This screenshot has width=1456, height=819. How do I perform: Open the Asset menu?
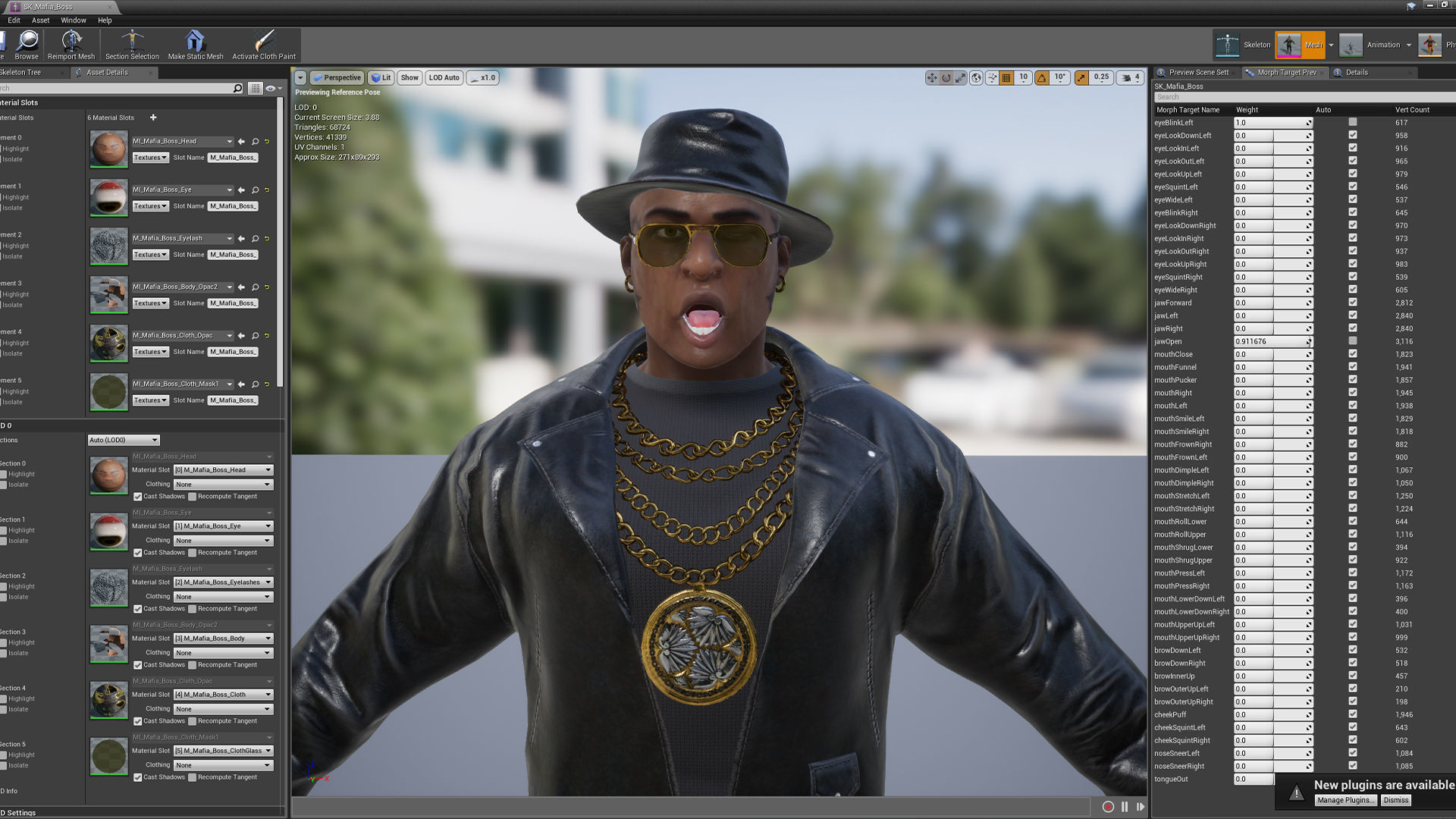pos(40,20)
